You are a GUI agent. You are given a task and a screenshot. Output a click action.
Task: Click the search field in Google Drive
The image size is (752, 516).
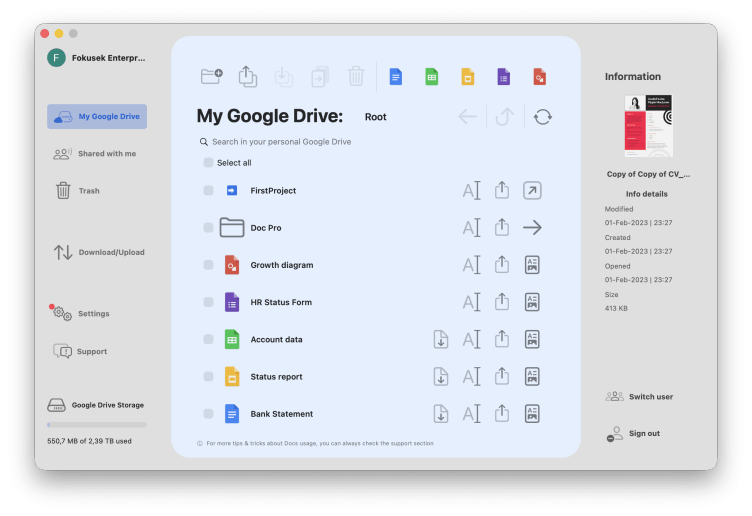pos(282,142)
